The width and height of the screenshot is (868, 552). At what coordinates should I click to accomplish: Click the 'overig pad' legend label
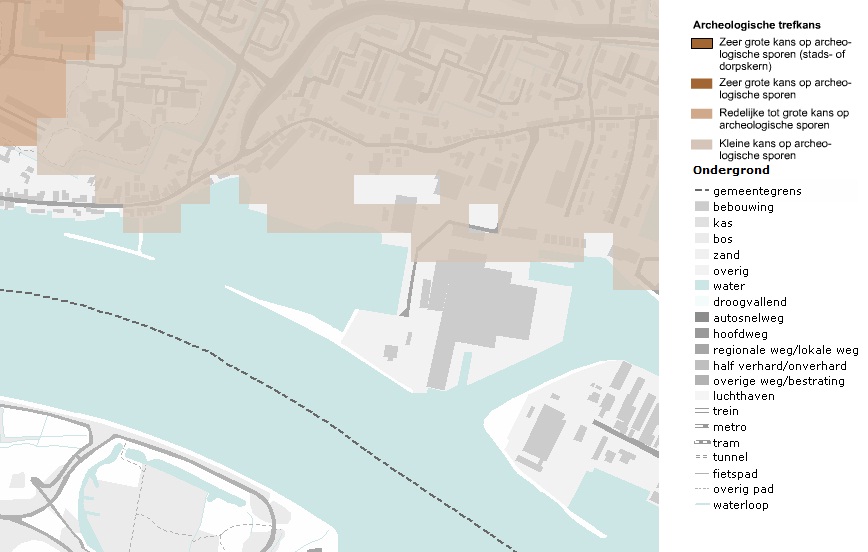point(743,489)
